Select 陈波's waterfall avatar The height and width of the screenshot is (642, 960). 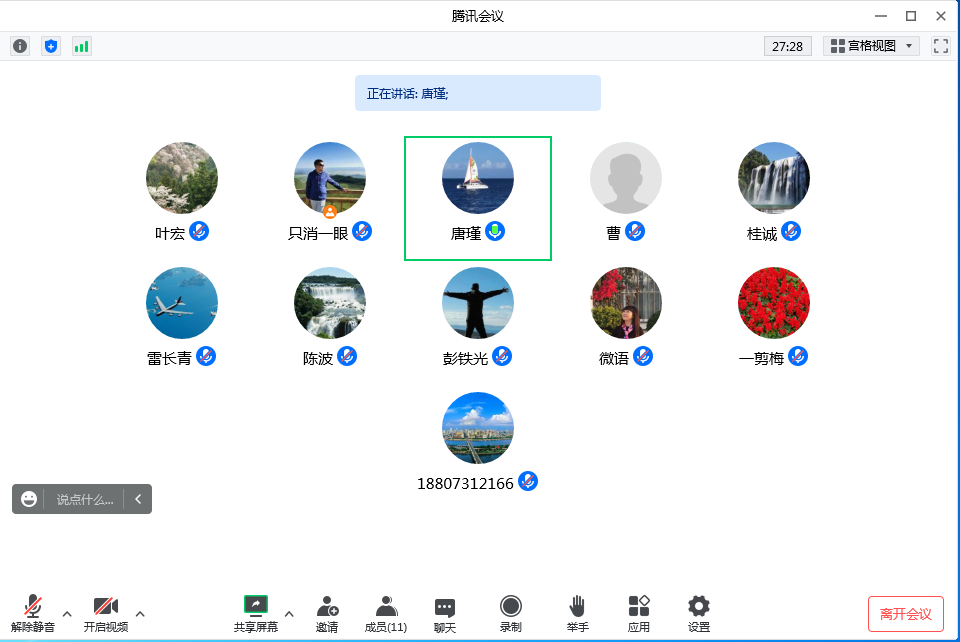coord(330,303)
